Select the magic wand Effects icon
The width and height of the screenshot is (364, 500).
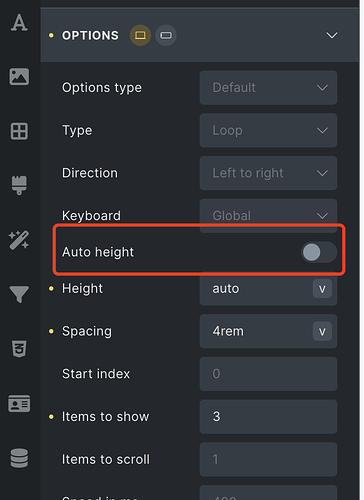tap(19, 240)
